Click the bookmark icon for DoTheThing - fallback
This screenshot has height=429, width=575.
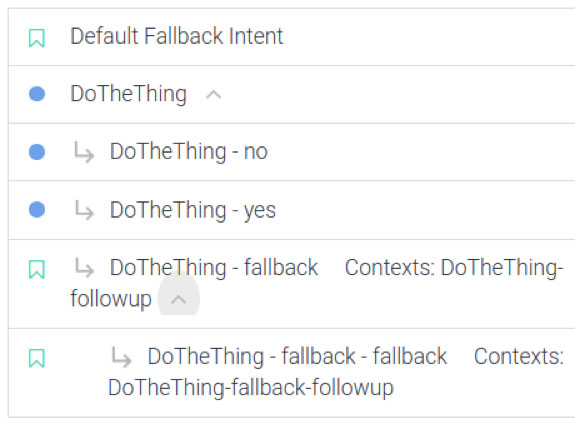37,269
